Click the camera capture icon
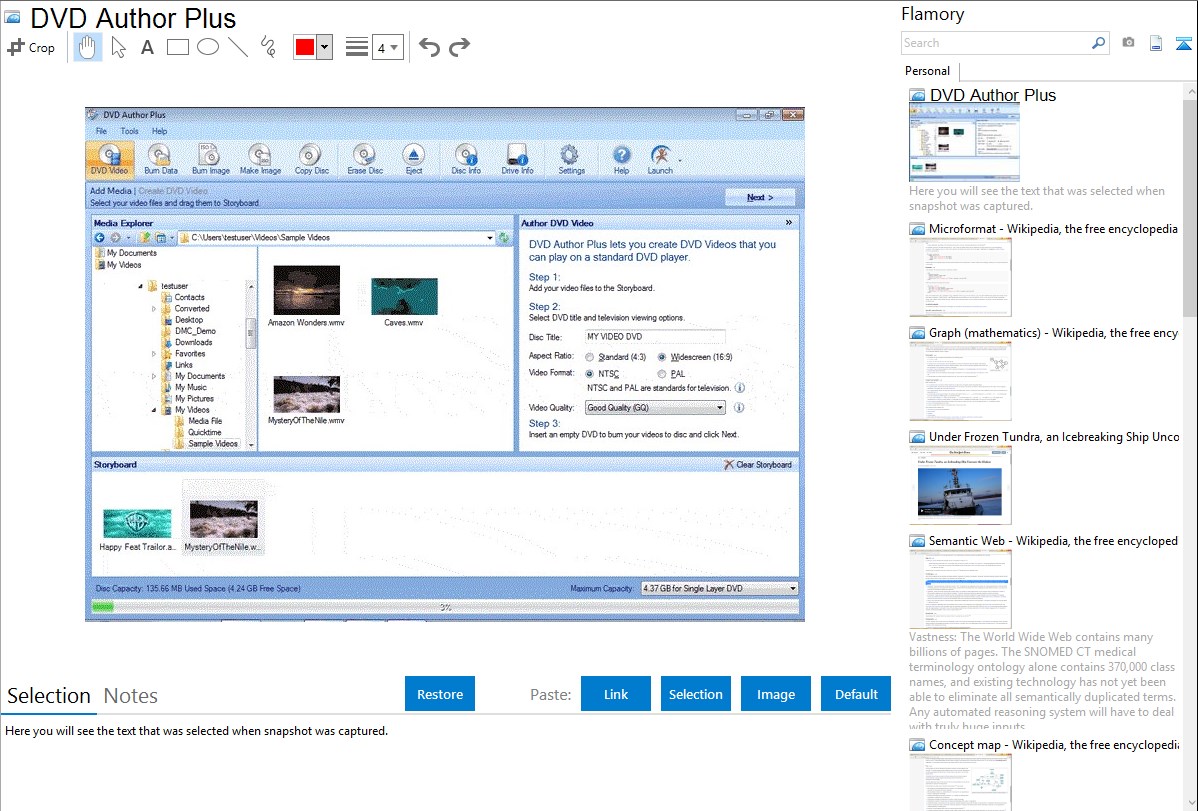 (x=1128, y=43)
